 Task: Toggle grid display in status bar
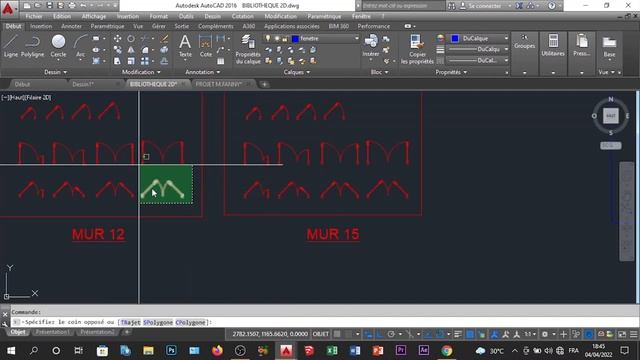click(337, 334)
